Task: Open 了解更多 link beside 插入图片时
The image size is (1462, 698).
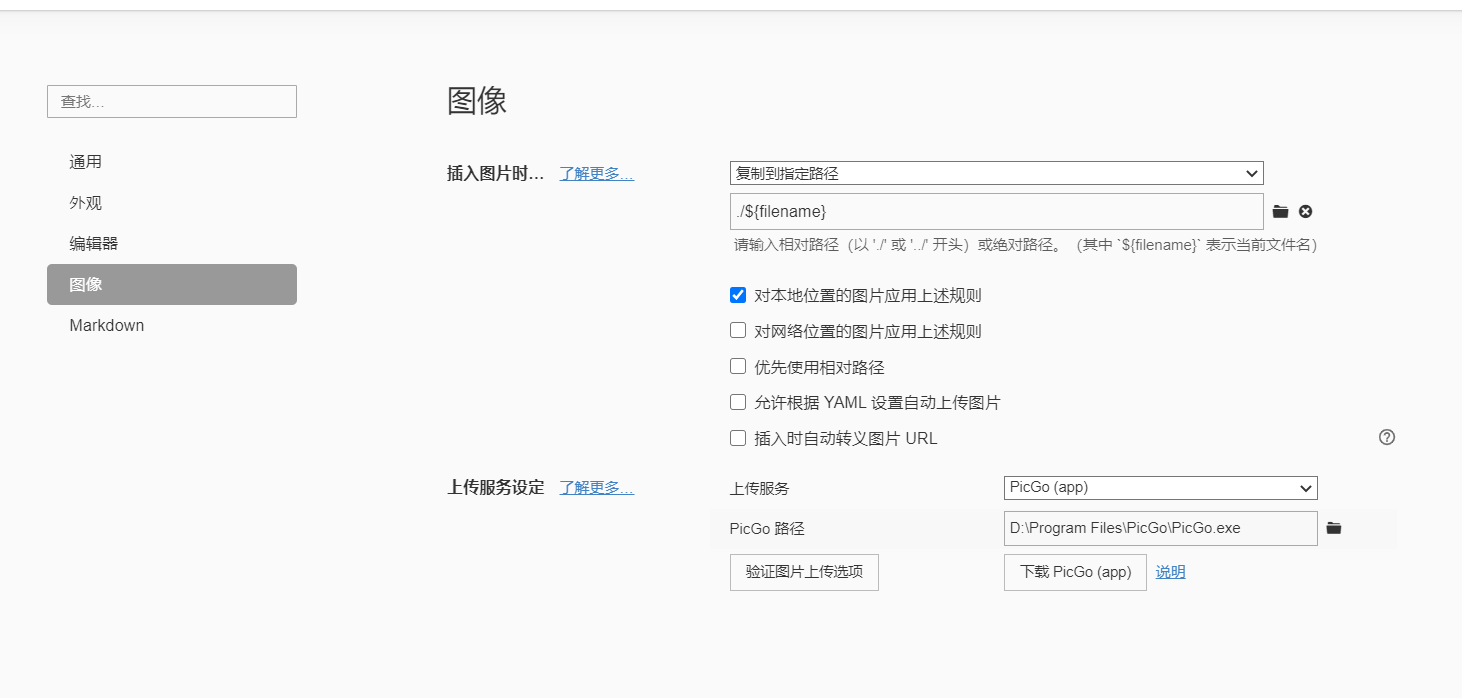Action: pyautogui.click(x=596, y=173)
